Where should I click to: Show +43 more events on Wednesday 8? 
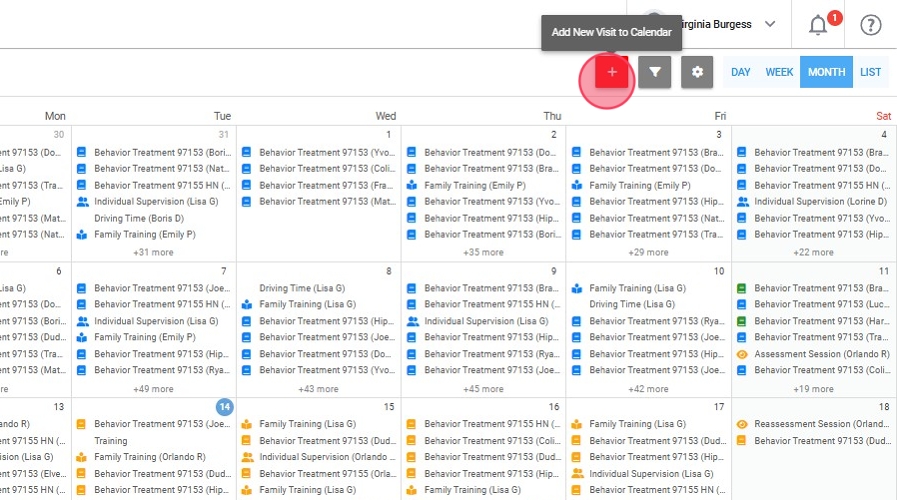[318, 389]
